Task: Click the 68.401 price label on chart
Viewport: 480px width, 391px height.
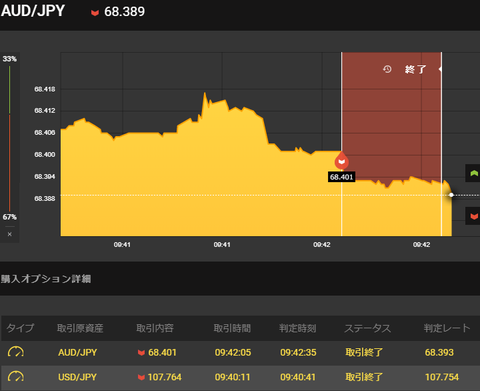Action: [341, 177]
